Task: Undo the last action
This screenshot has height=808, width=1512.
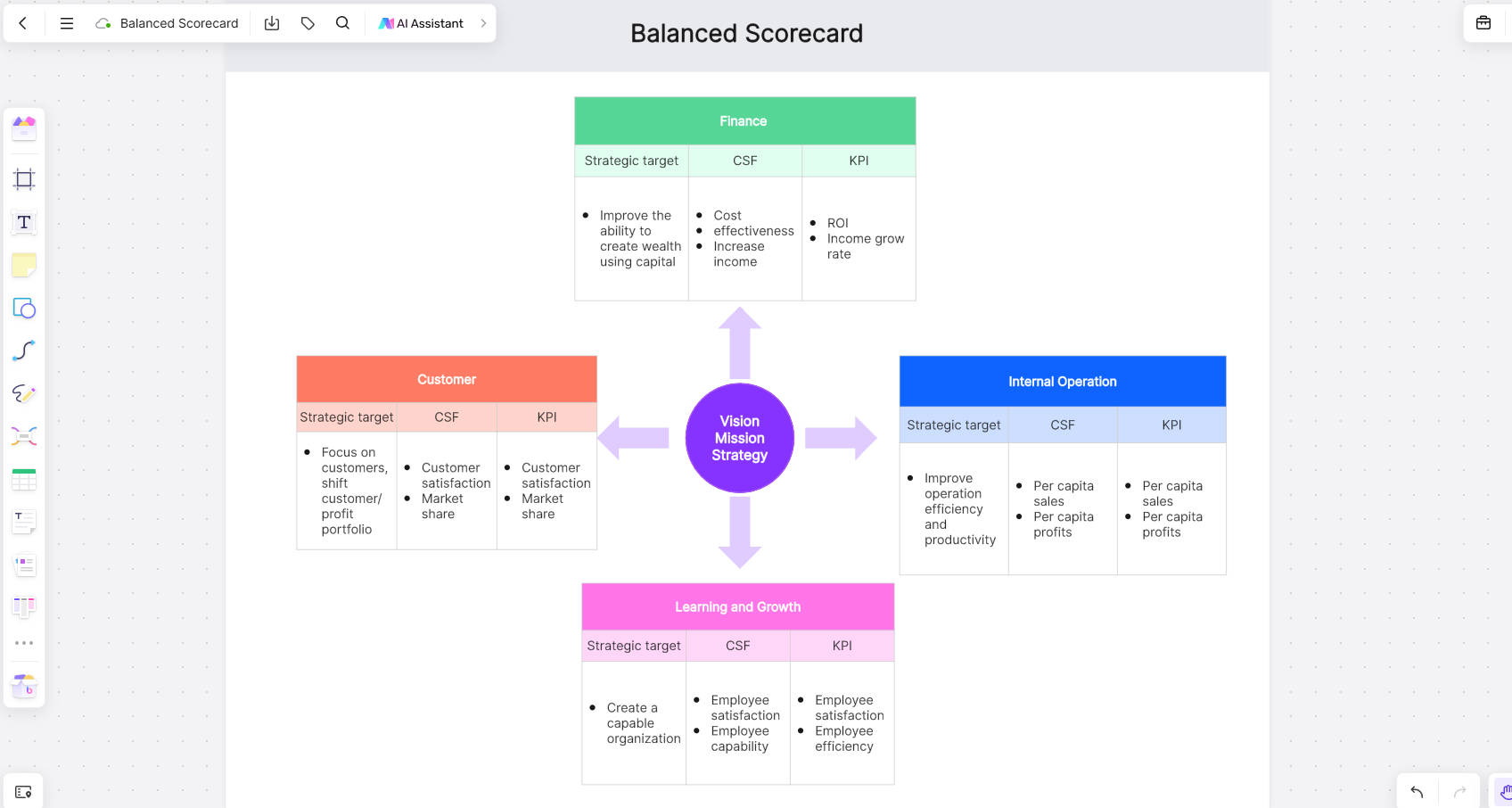Action: (x=1417, y=791)
